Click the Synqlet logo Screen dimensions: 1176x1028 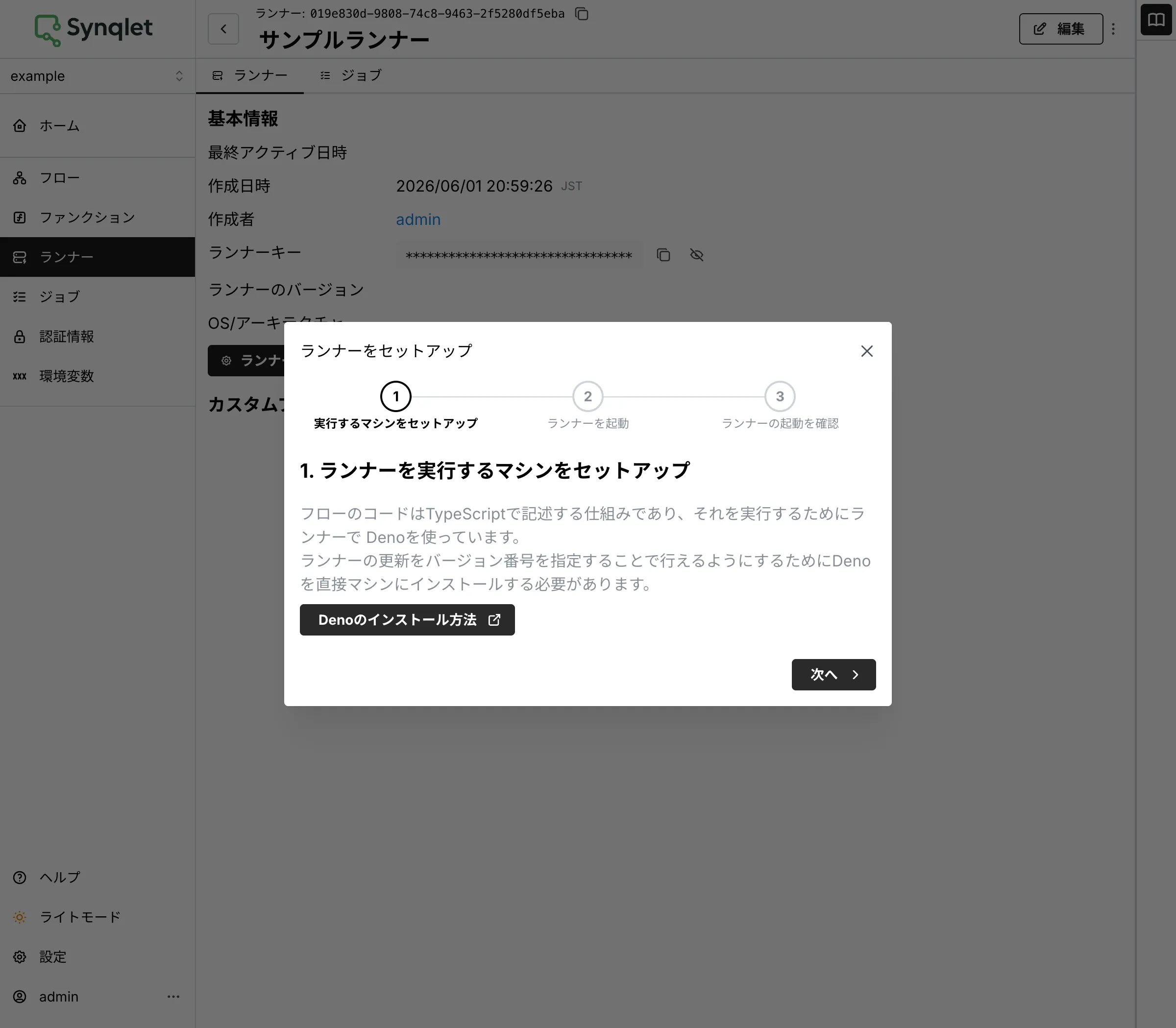94,29
